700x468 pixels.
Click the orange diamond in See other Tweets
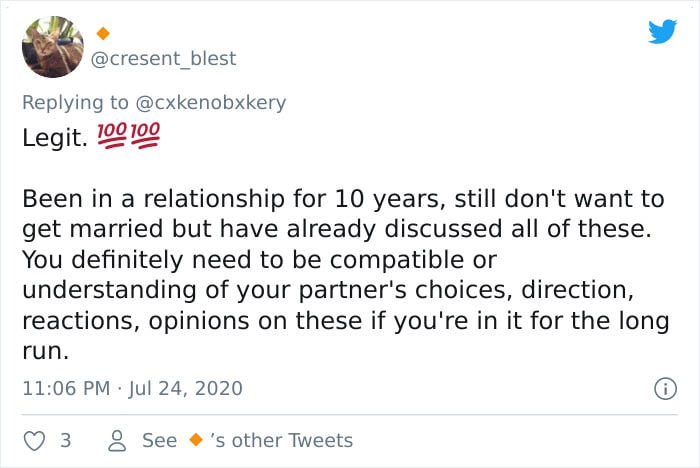196,440
